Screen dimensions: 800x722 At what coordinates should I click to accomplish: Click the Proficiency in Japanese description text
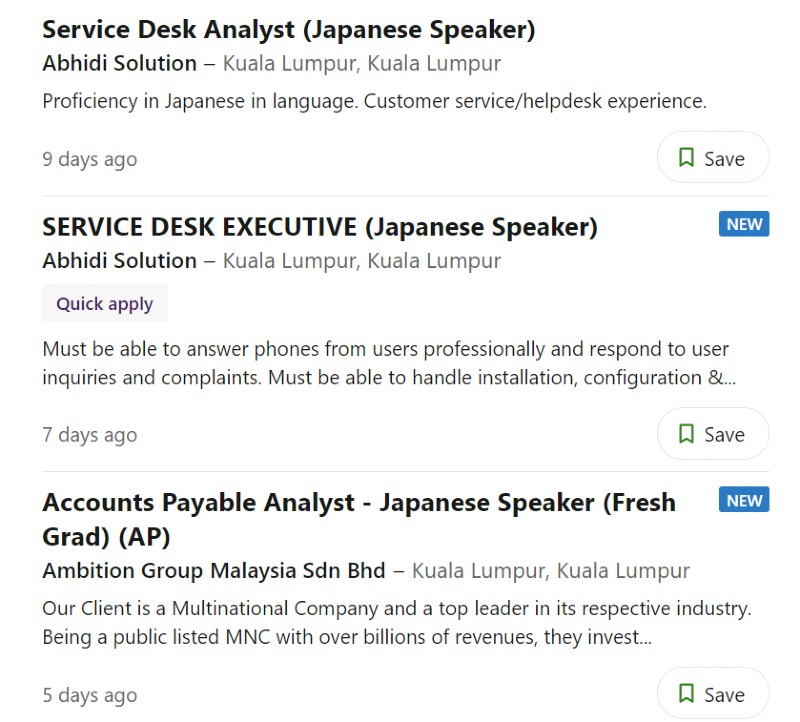pyautogui.click(x=374, y=101)
